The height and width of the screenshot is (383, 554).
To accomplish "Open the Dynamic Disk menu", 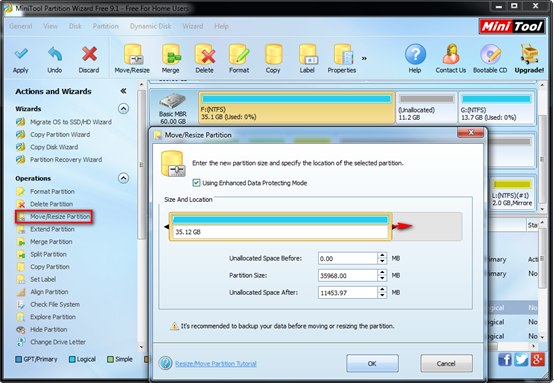I will click(x=151, y=26).
